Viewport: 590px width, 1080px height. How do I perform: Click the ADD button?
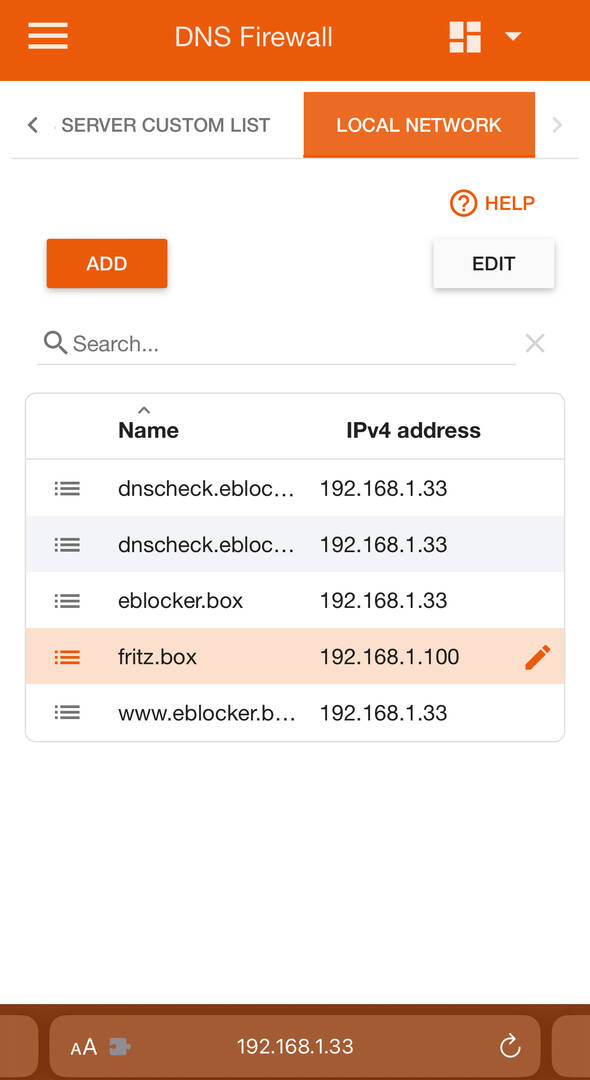107,263
